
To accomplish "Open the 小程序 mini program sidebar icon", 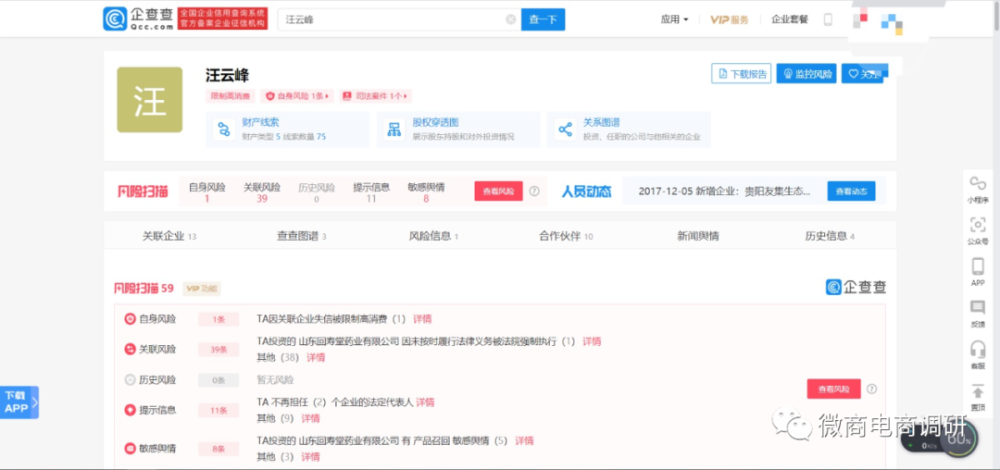I will tap(977, 185).
